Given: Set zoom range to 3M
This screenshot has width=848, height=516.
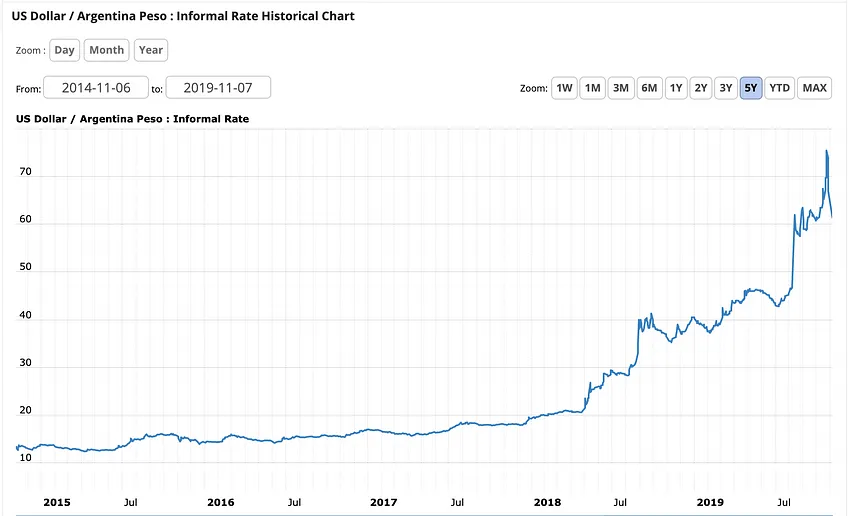Looking at the screenshot, I should point(621,88).
